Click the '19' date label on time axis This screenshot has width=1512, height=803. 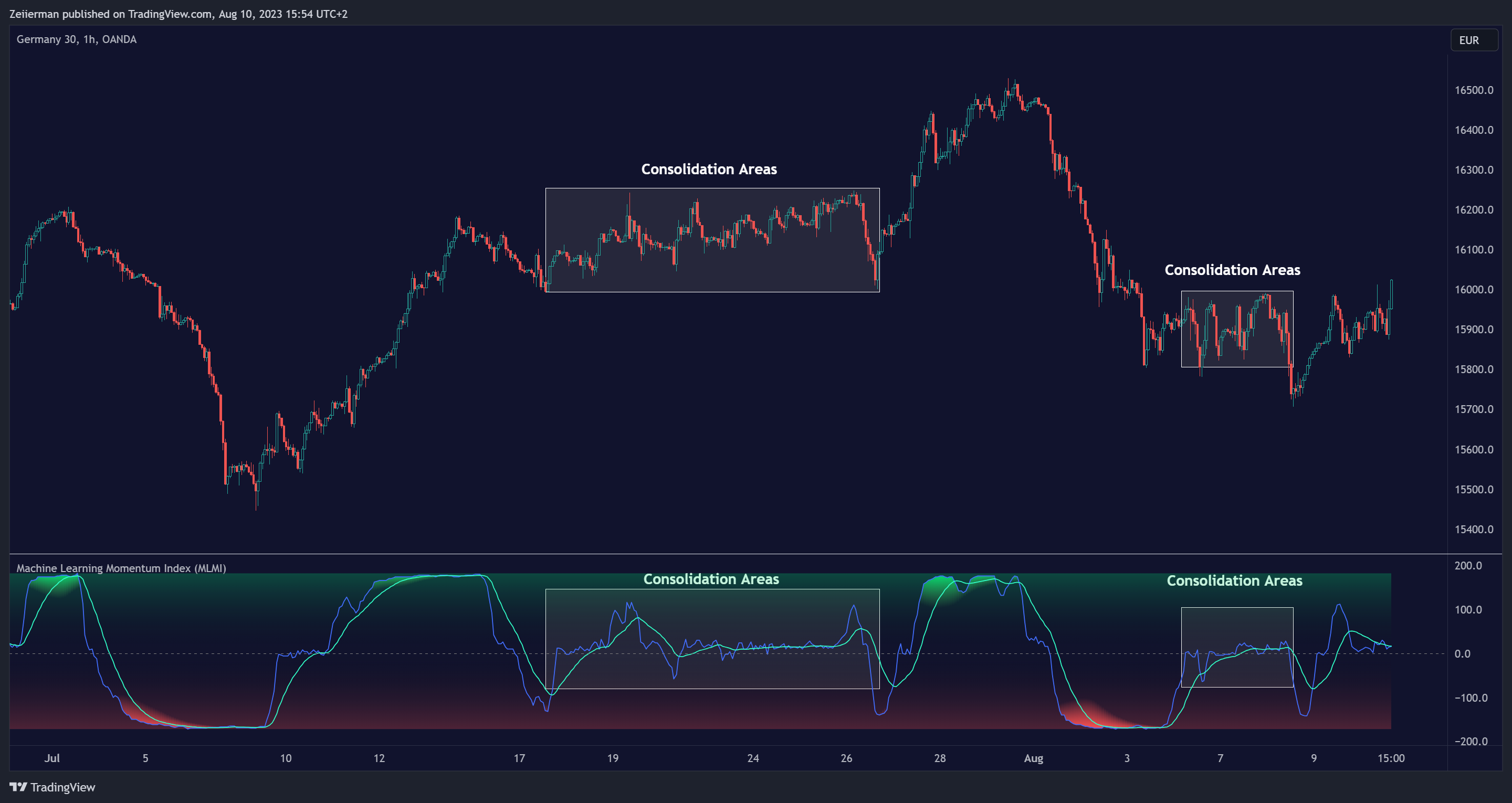click(x=613, y=758)
